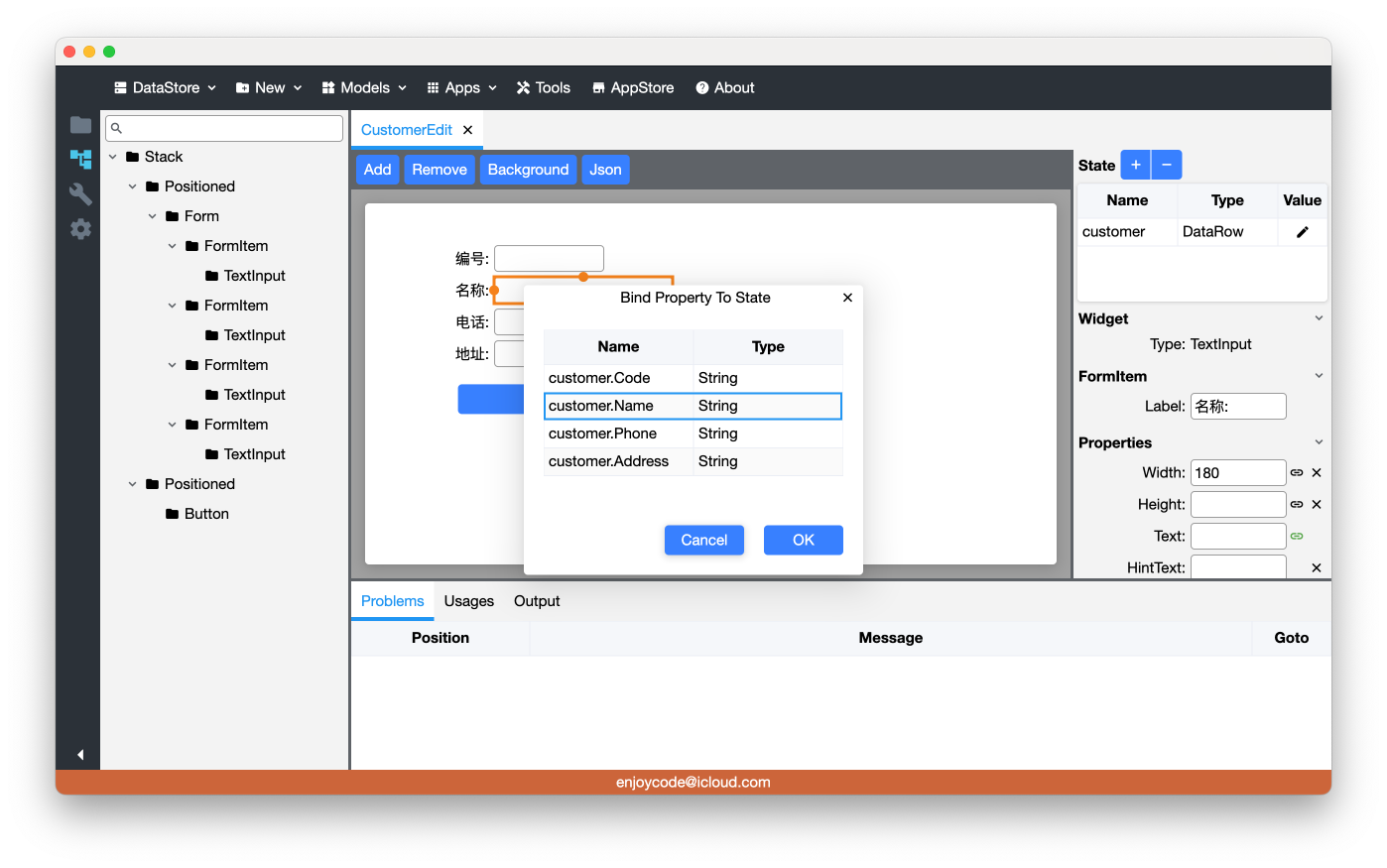1387x868 pixels.
Task: Open the widget tree outline sidebar icon
Action: click(80, 159)
